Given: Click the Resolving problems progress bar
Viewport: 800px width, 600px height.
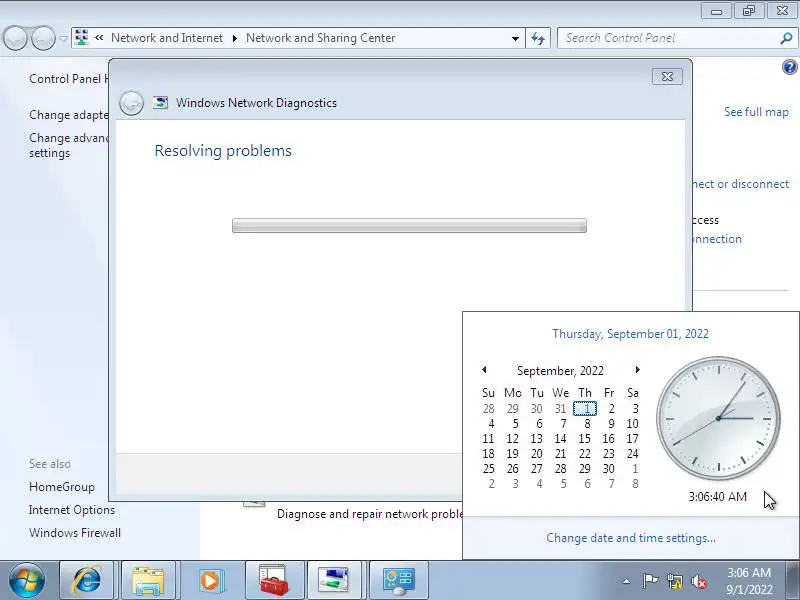Looking at the screenshot, I should [409, 226].
